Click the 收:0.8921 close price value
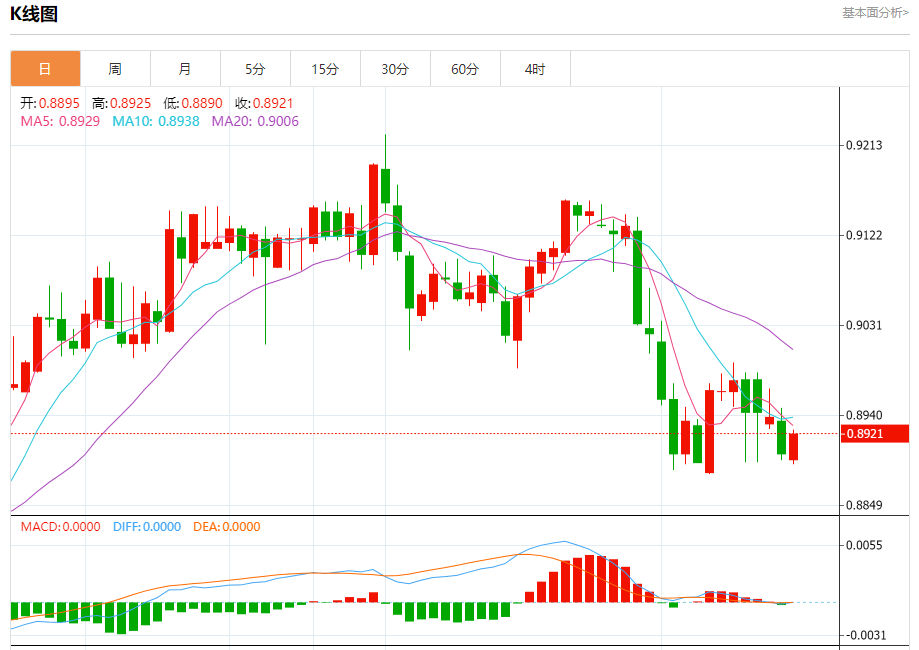The height and width of the screenshot is (650, 919). click(x=264, y=103)
